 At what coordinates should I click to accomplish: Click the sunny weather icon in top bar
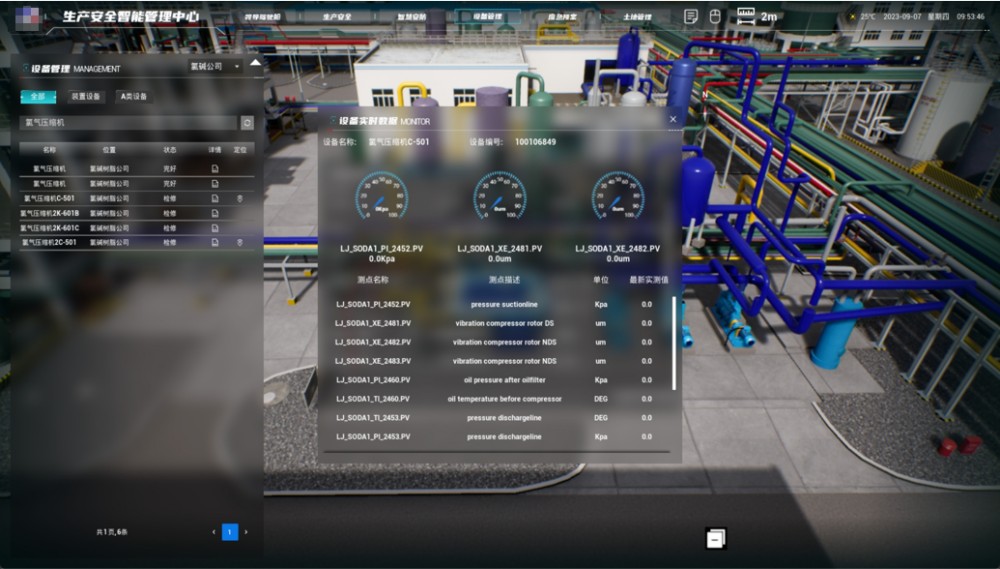pos(852,17)
